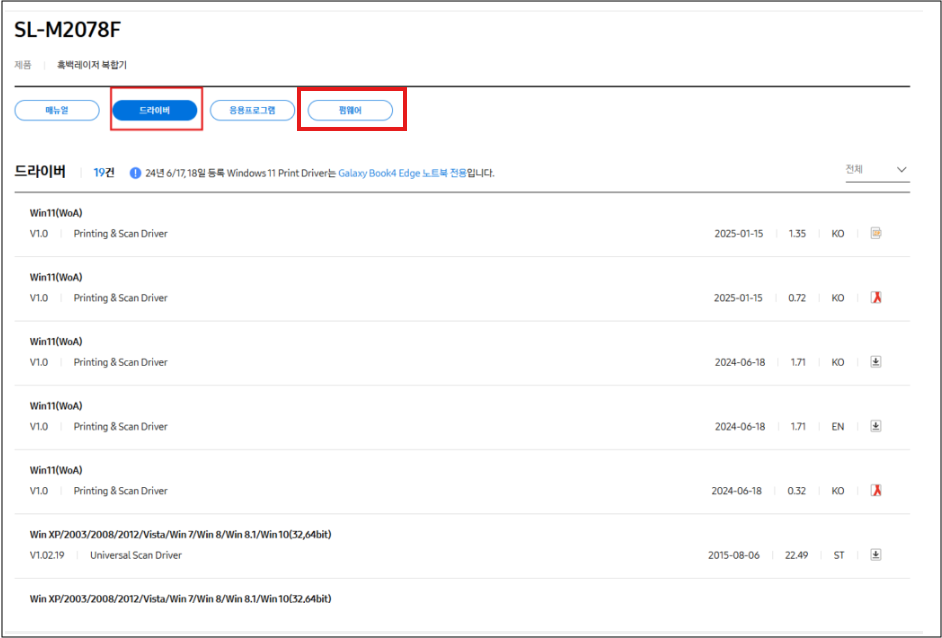942x638 pixels.
Task: Click the file size 1.35
Action: click(x=797, y=234)
